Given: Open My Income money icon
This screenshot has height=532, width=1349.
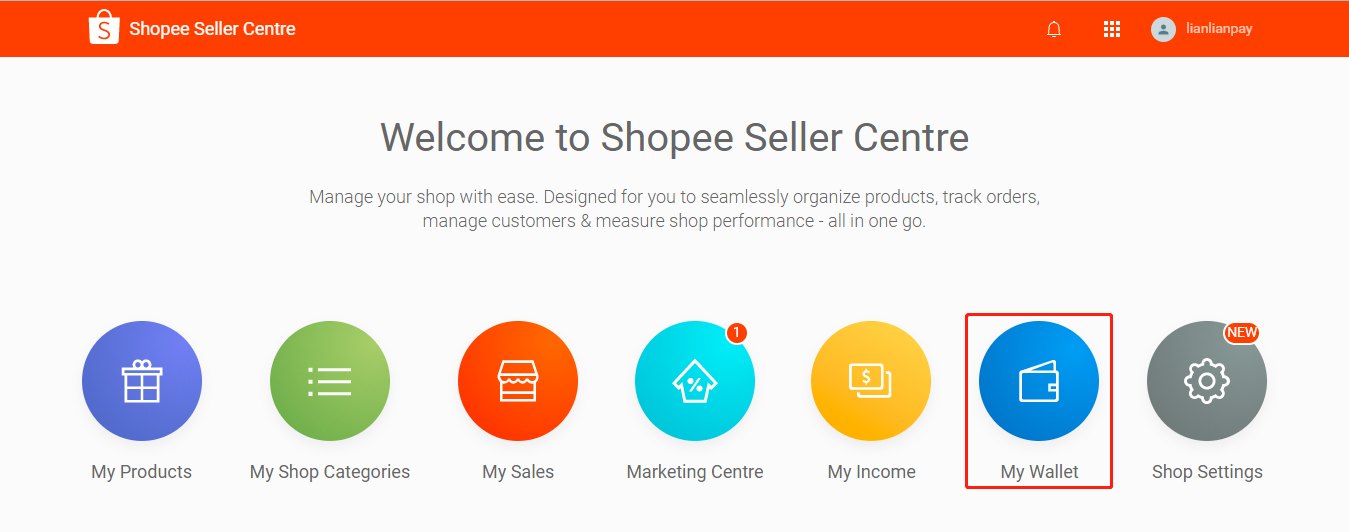Looking at the screenshot, I should tap(871, 381).
